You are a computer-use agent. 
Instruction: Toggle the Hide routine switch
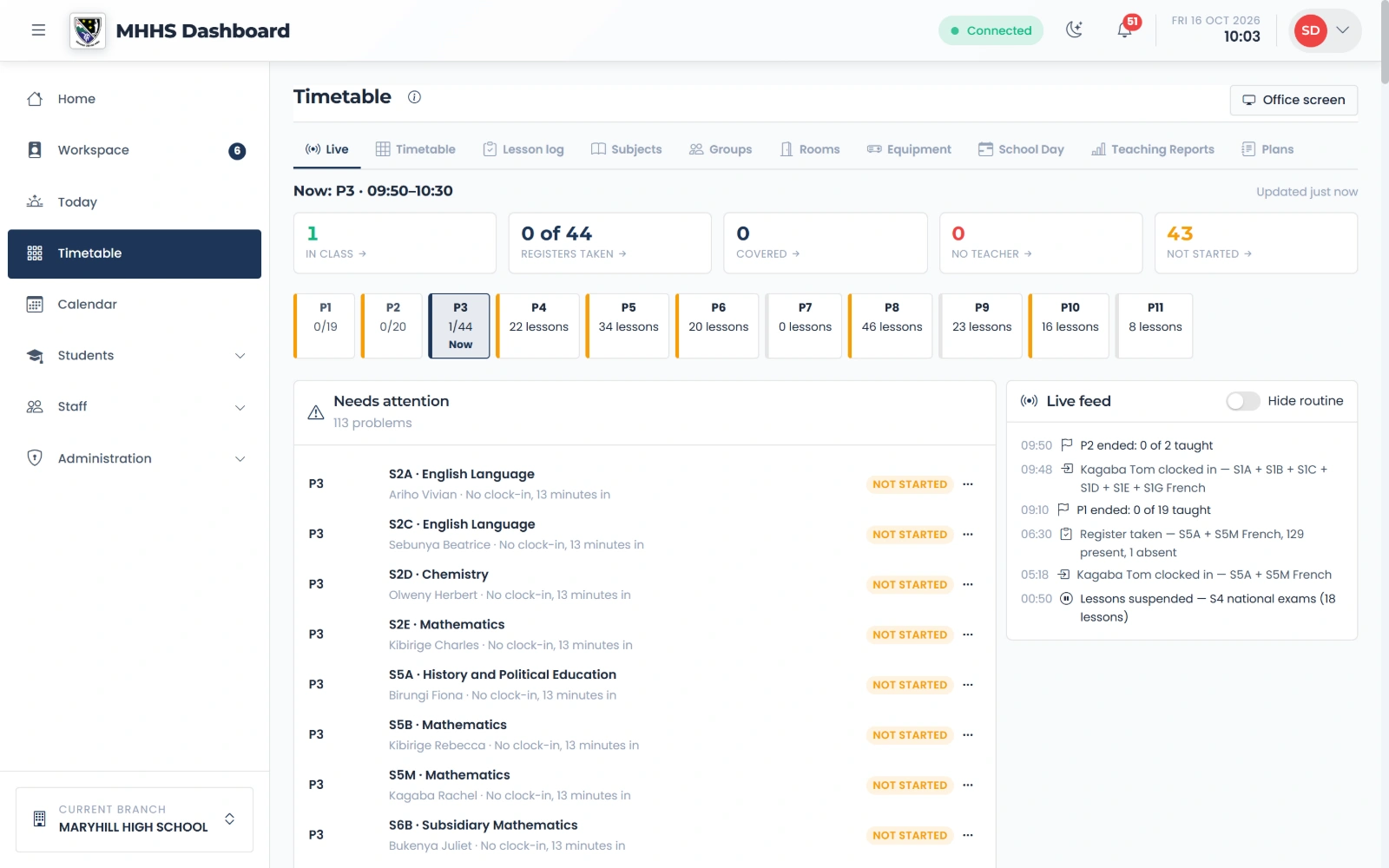(x=1243, y=401)
